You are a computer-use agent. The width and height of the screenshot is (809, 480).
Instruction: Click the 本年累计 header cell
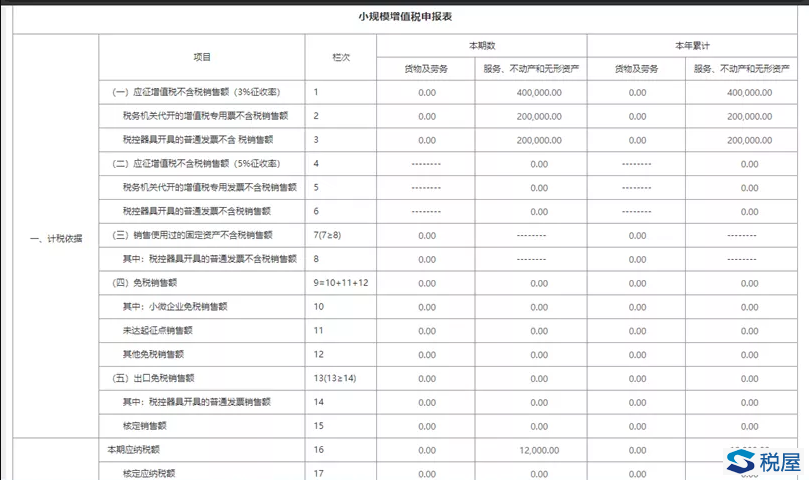point(692,45)
